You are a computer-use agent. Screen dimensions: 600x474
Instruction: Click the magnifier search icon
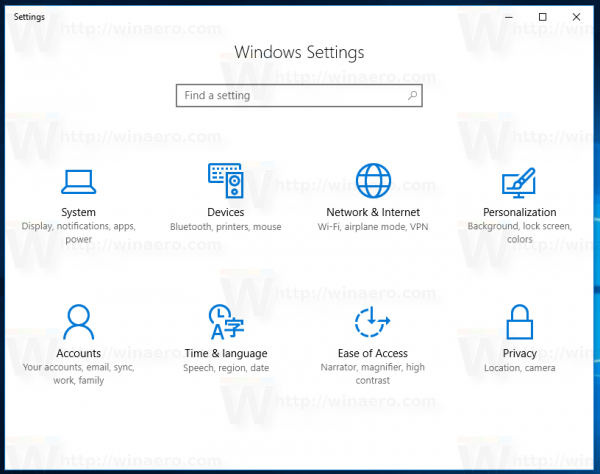coord(412,95)
